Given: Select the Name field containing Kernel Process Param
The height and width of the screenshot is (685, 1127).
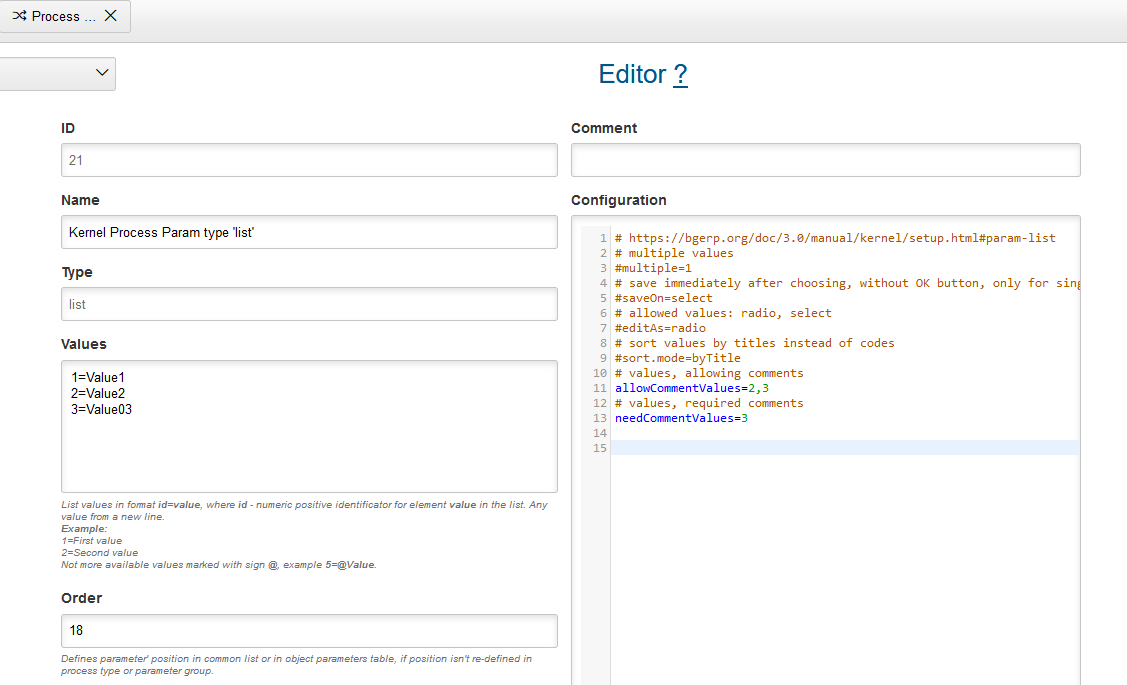Looking at the screenshot, I should coord(309,231).
